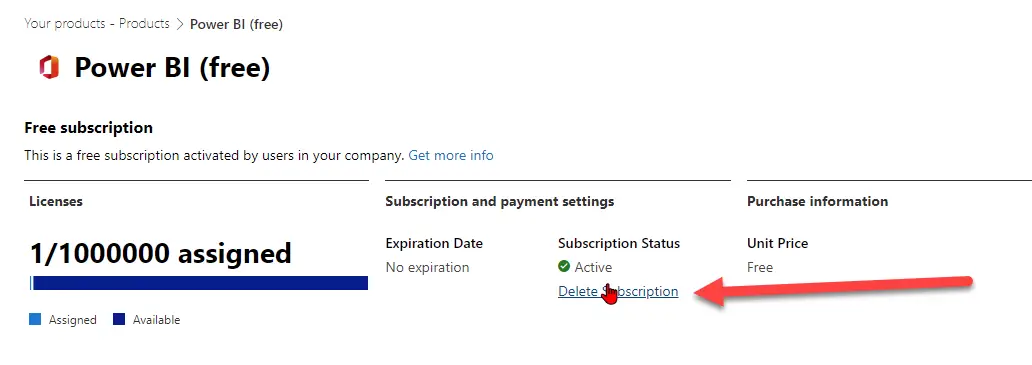The image size is (1032, 365).
Task: Click the dark blue Available legend square
Action: coord(119,320)
